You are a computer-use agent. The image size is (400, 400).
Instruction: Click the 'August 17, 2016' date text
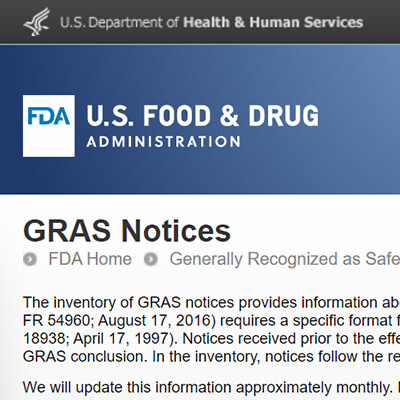pyautogui.click(x=156, y=320)
